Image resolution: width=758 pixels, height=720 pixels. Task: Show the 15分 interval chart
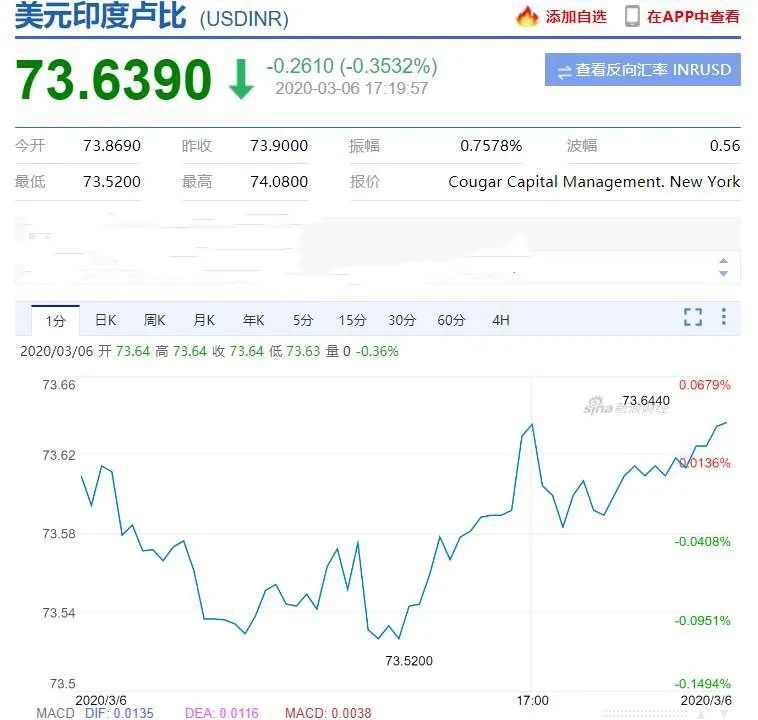coord(352,320)
